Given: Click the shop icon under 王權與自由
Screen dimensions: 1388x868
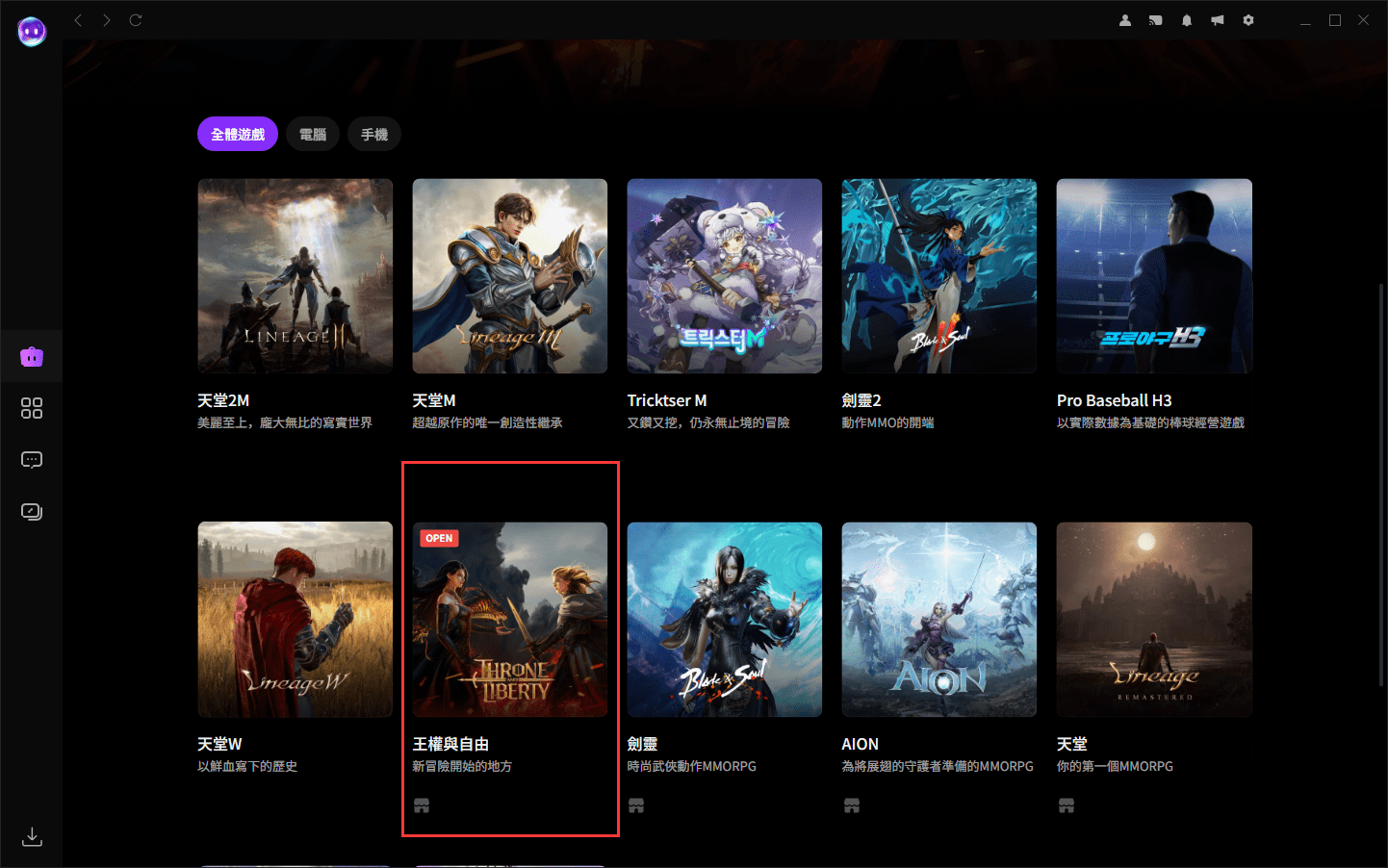Looking at the screenshot, I should [422, 805].
